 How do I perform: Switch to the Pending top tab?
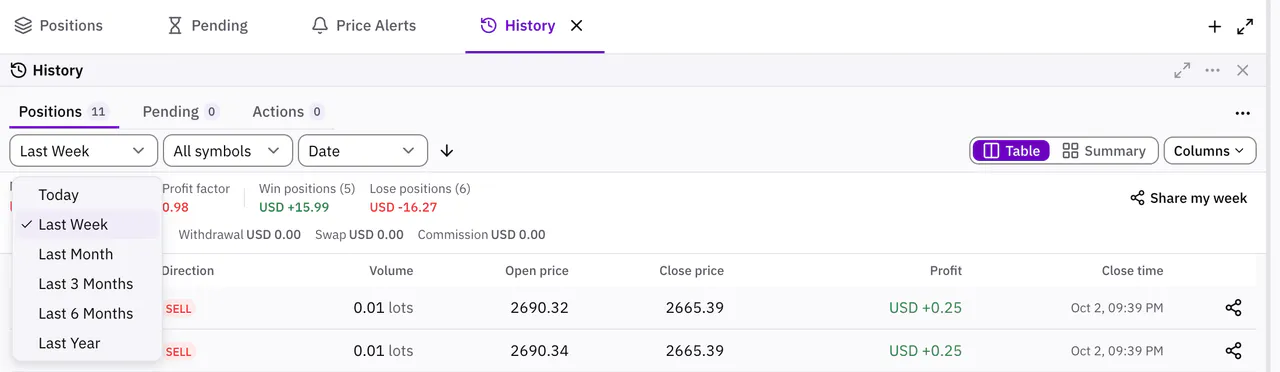(x=207, y=26)
